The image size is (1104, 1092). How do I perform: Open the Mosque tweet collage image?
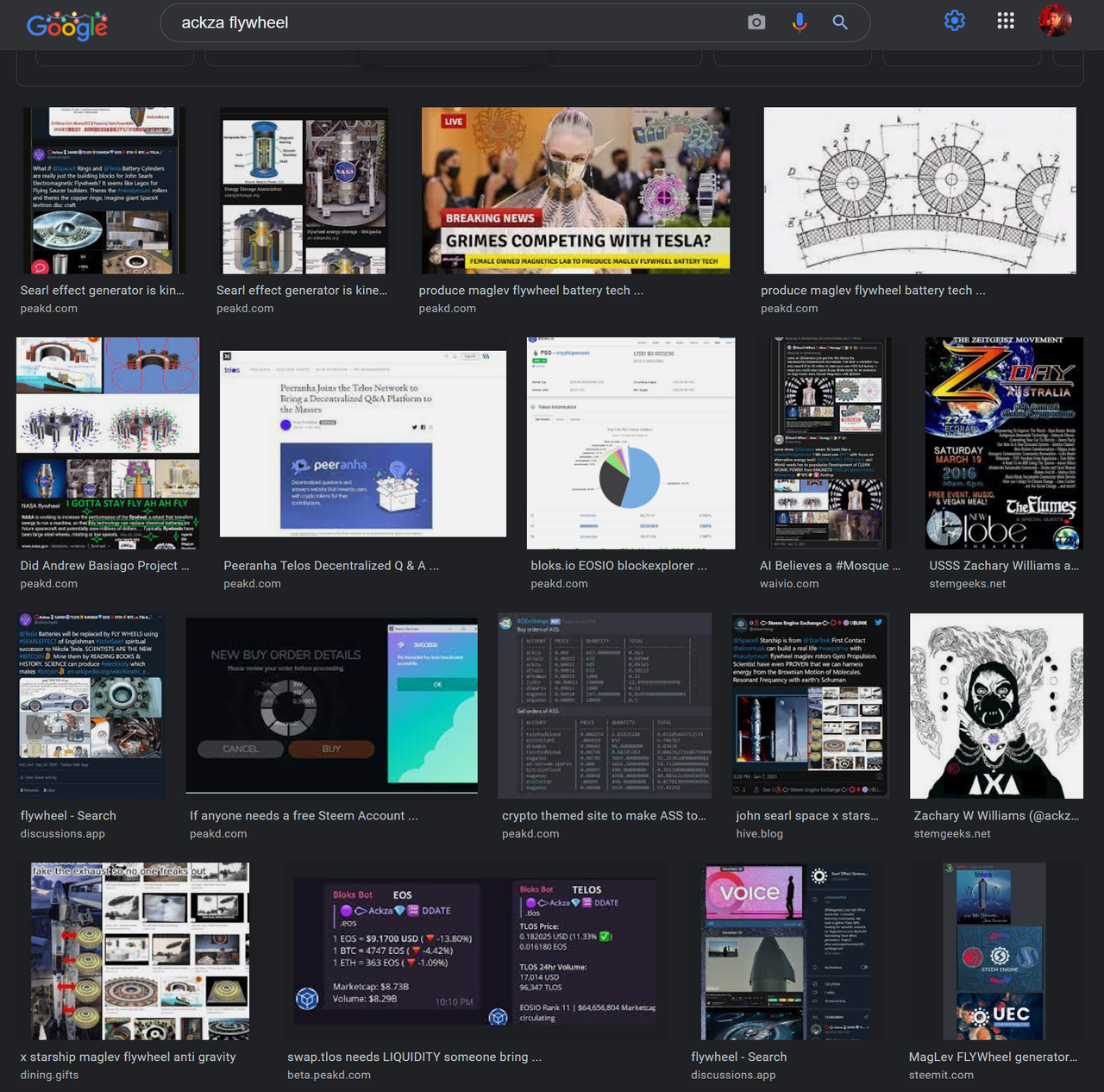click(830, 443)
